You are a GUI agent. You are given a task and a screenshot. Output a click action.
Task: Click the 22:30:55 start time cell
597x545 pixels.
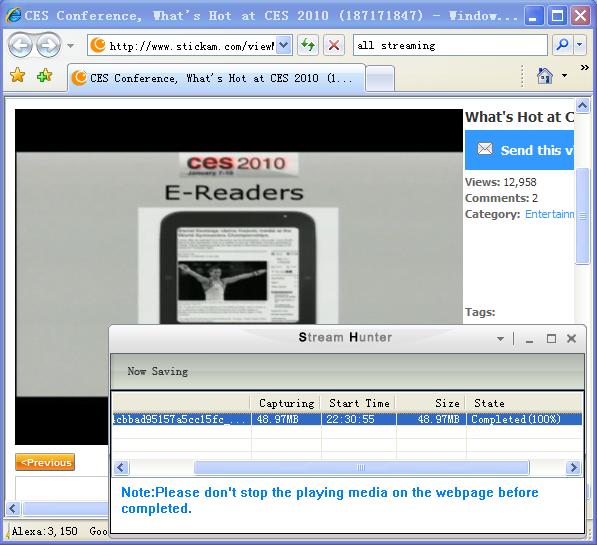(x=359, y=419)
